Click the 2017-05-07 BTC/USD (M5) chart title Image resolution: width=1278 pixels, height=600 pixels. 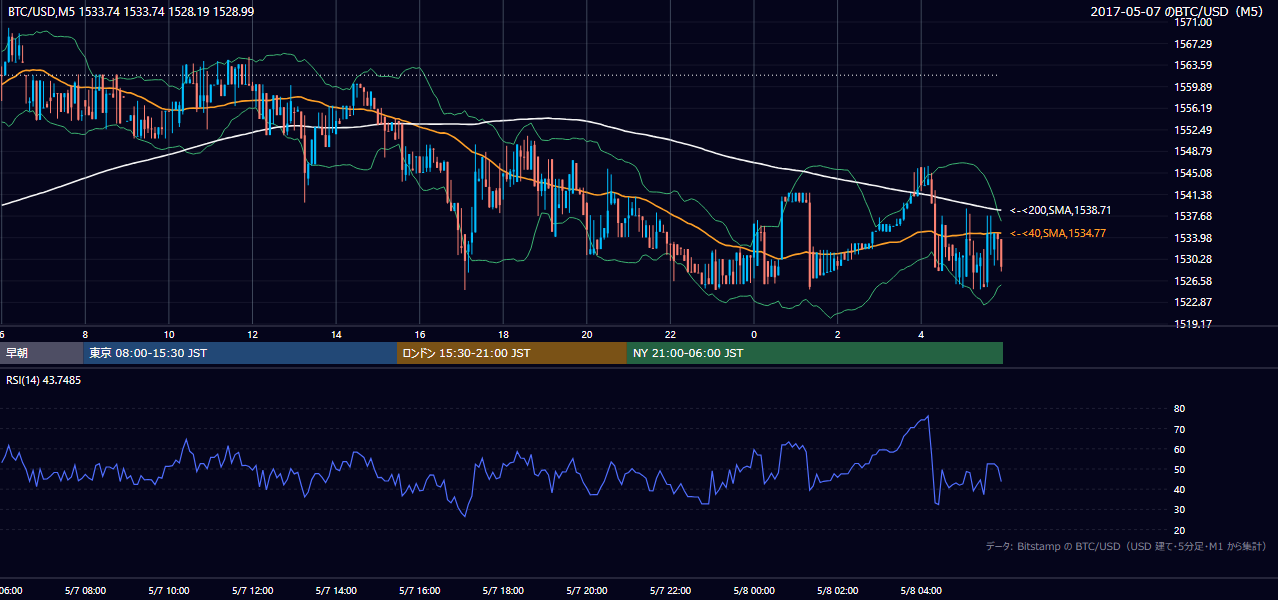coord(1179,11)
